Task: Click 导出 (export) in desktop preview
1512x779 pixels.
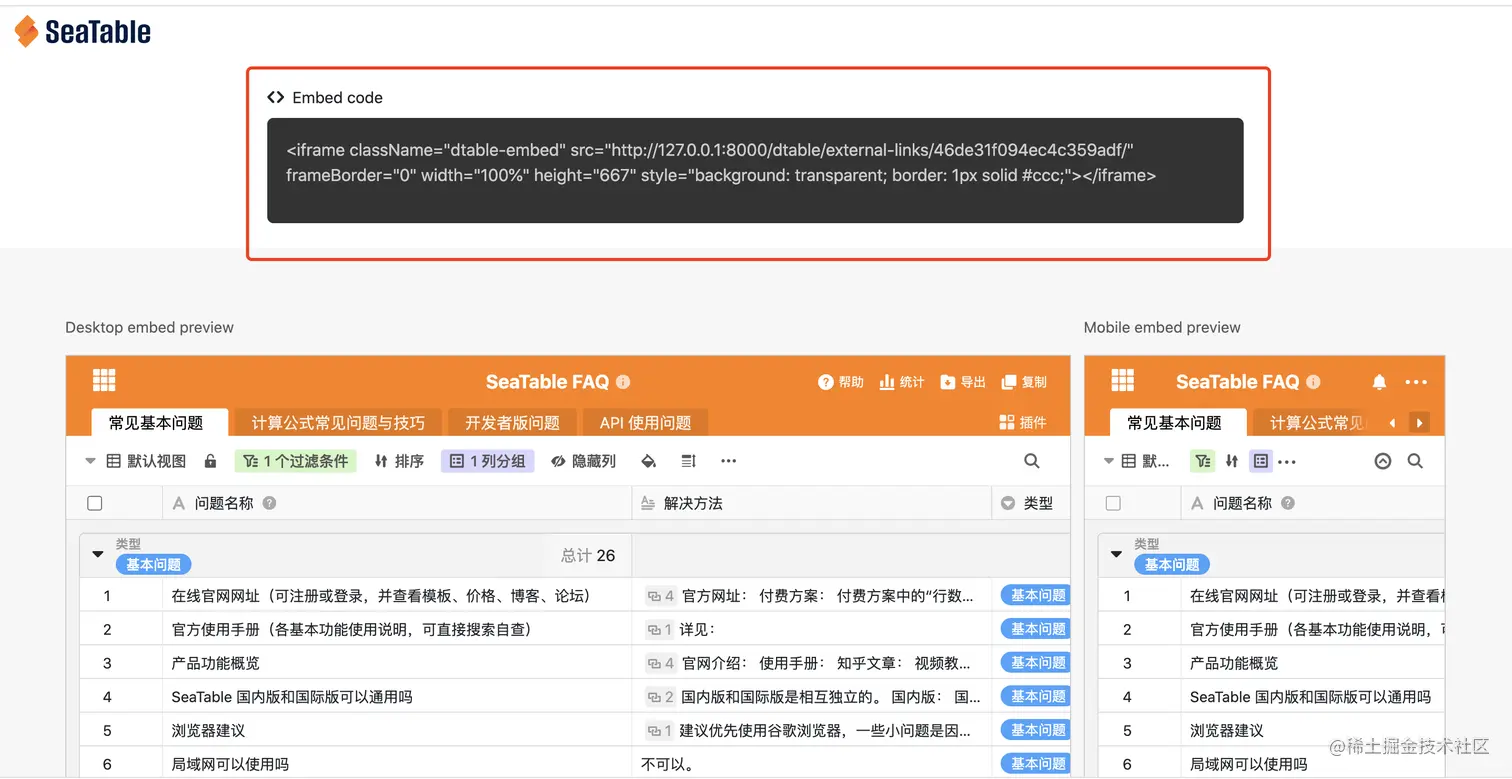Action: (x=963, y=382)
